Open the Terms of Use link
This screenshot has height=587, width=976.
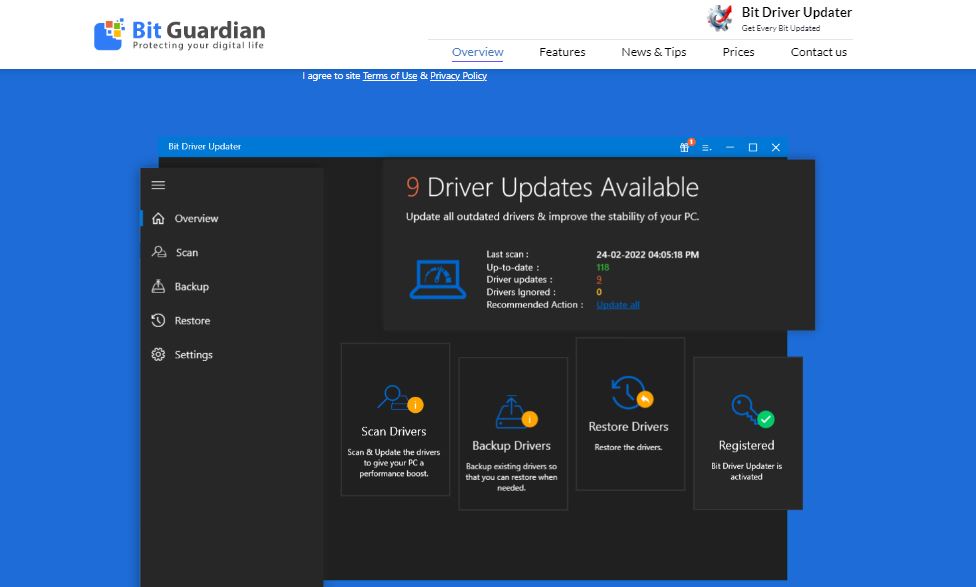[390, 76]
